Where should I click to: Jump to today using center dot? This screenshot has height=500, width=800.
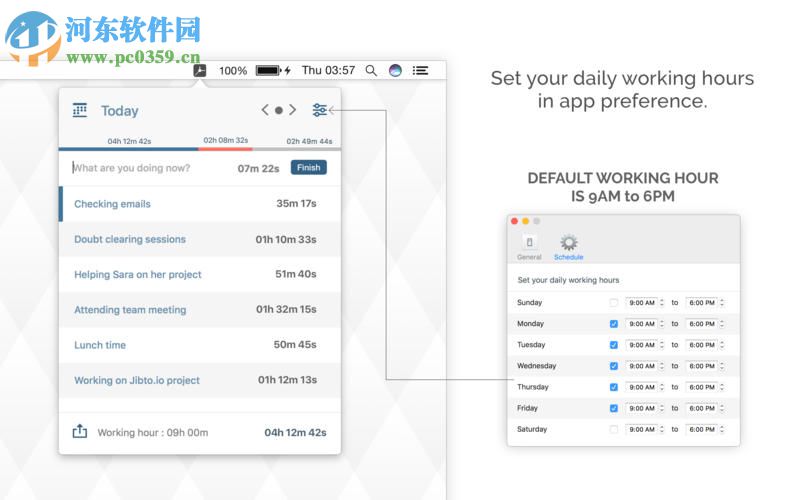tap(279, 110)
